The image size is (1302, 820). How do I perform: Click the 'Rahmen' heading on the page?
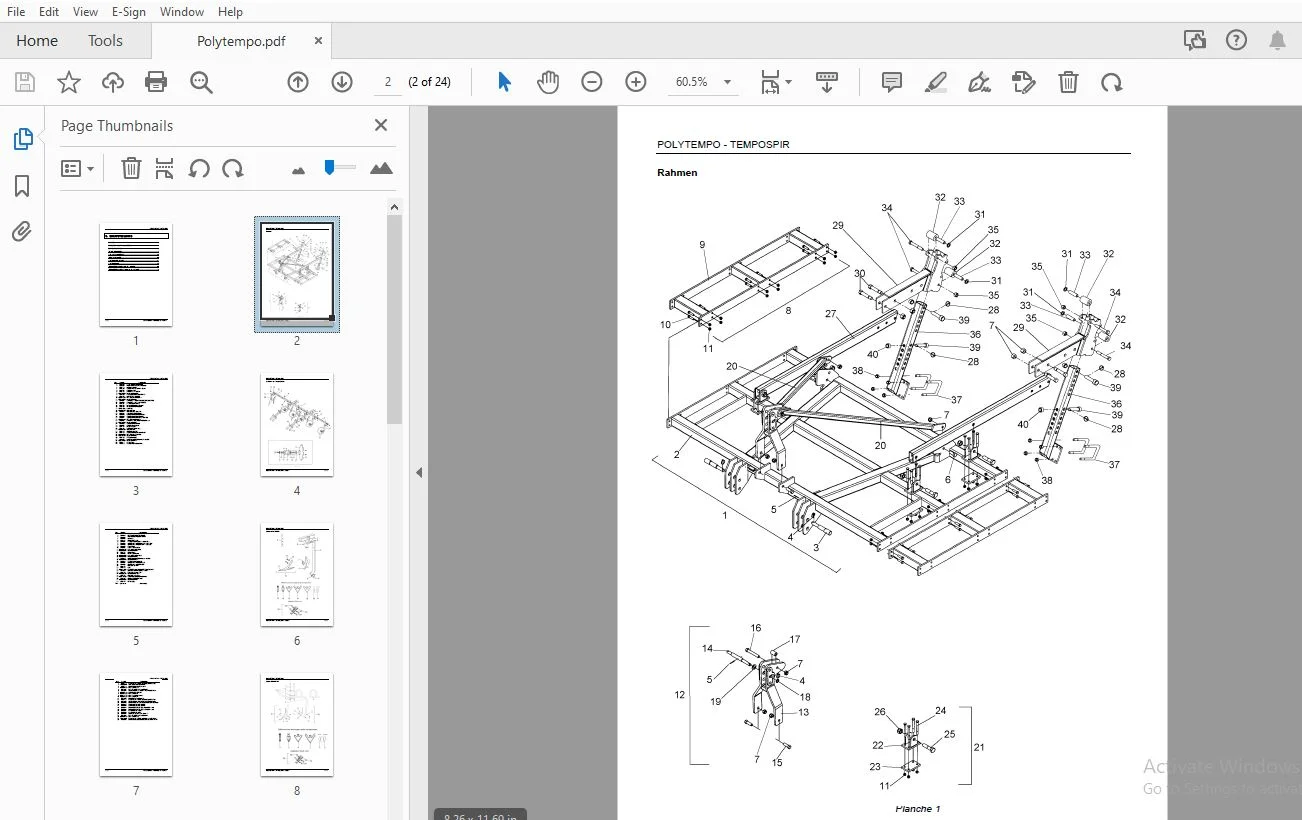[x=677, y=173]
